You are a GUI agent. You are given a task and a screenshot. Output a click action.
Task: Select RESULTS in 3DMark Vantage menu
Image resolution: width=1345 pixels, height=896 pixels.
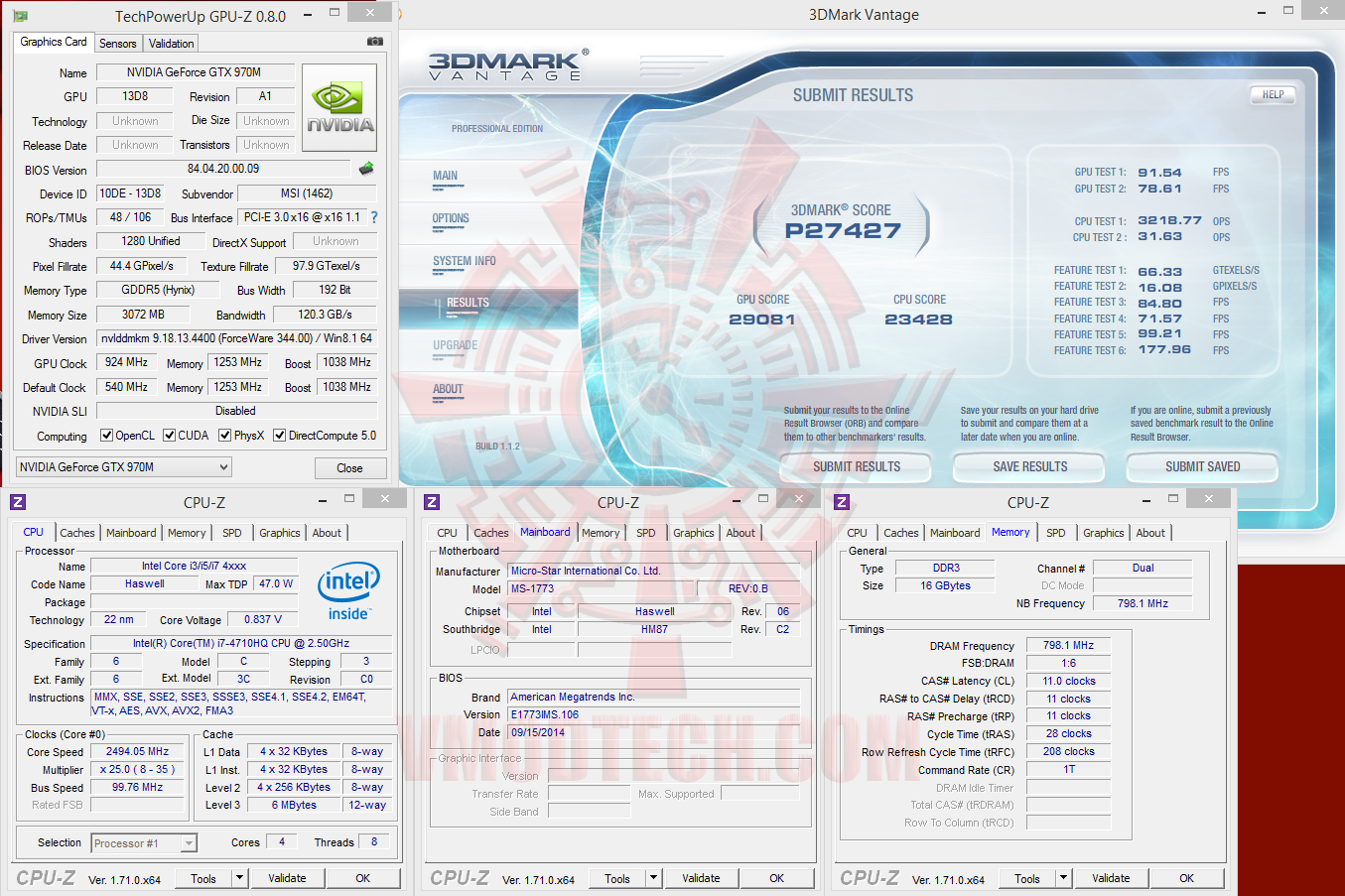[x=468, y=303]
